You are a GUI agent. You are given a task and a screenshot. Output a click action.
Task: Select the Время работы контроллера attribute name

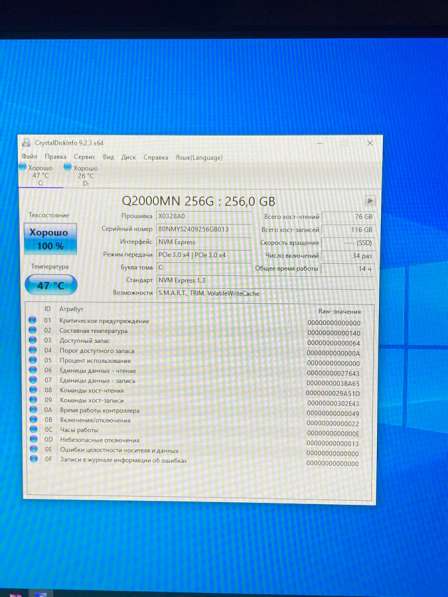[100, 410]
